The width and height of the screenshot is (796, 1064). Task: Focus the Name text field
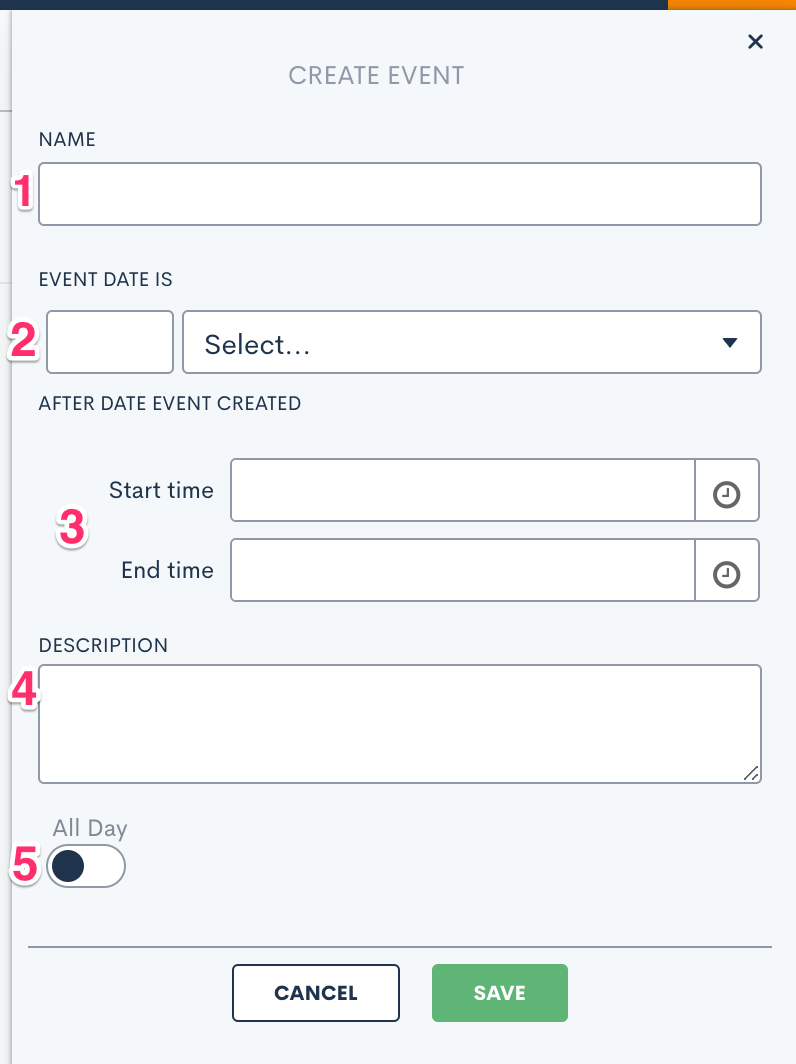[400, 194]
